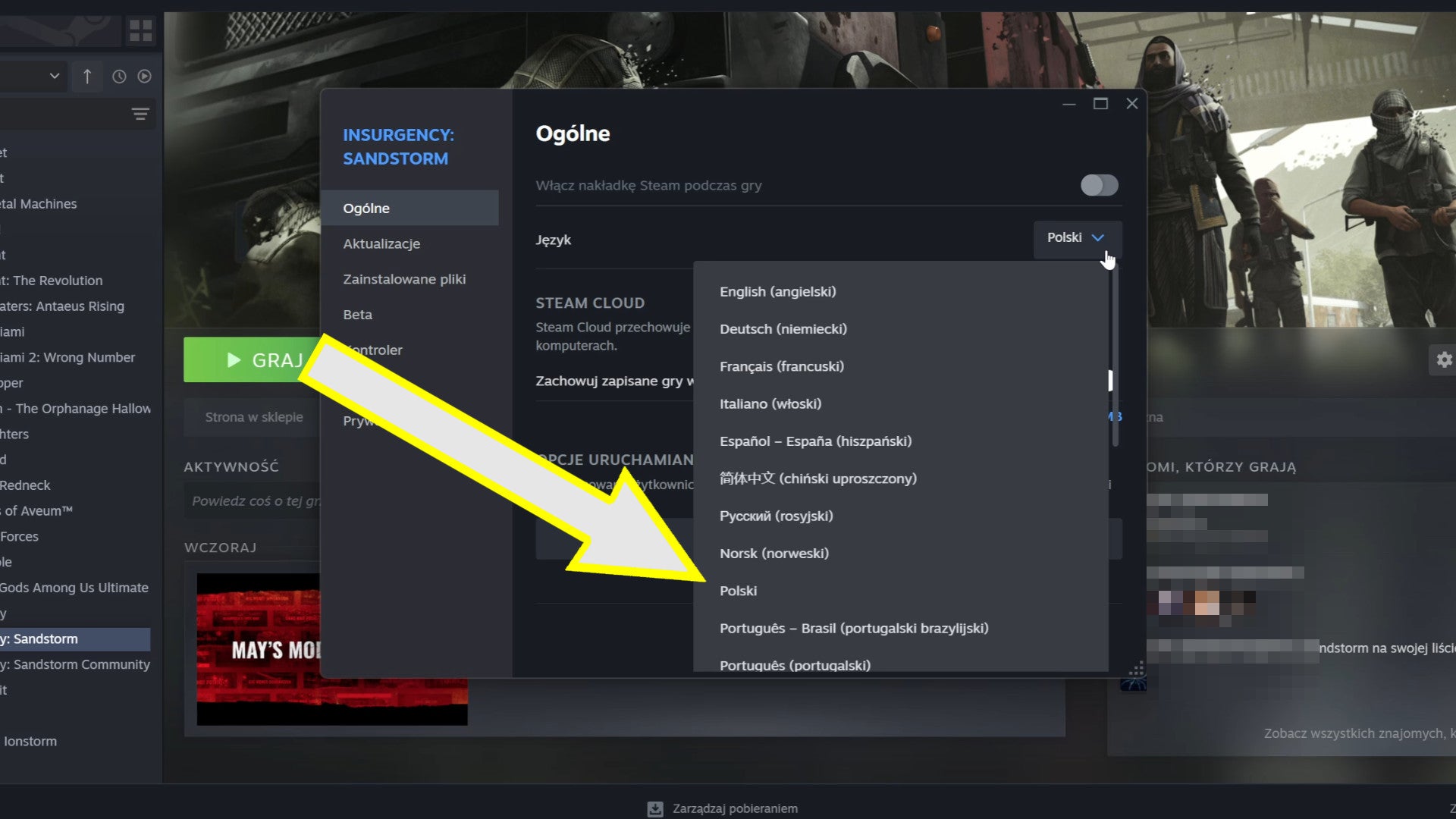Click the ready-to-play filter icon

coord(144,77)
